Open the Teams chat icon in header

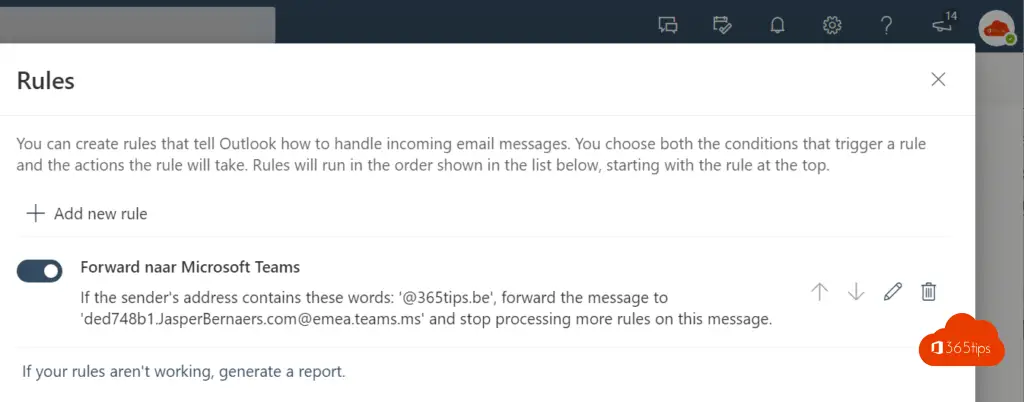click(668, 25)
